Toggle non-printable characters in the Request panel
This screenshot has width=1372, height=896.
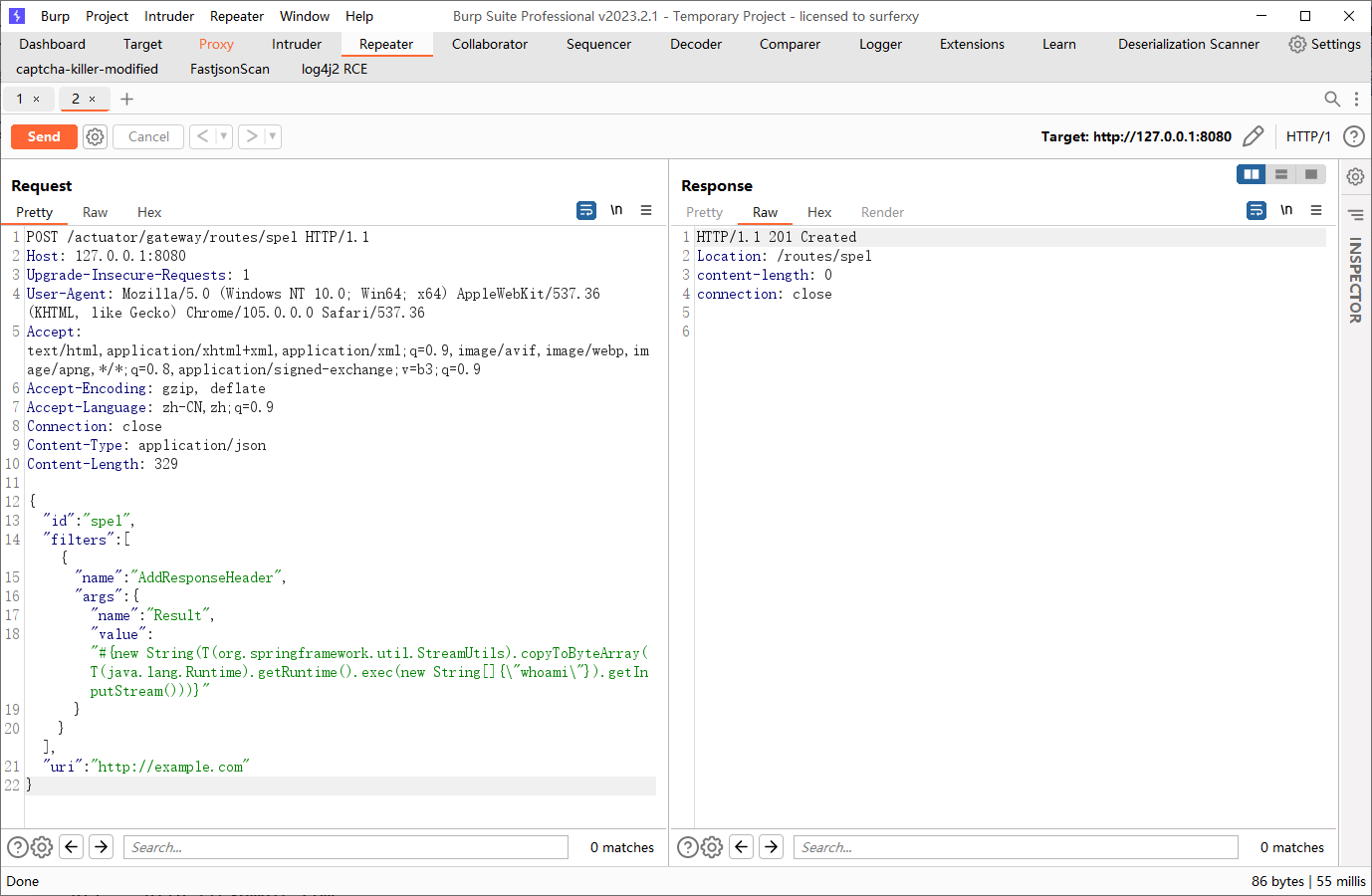616,210
